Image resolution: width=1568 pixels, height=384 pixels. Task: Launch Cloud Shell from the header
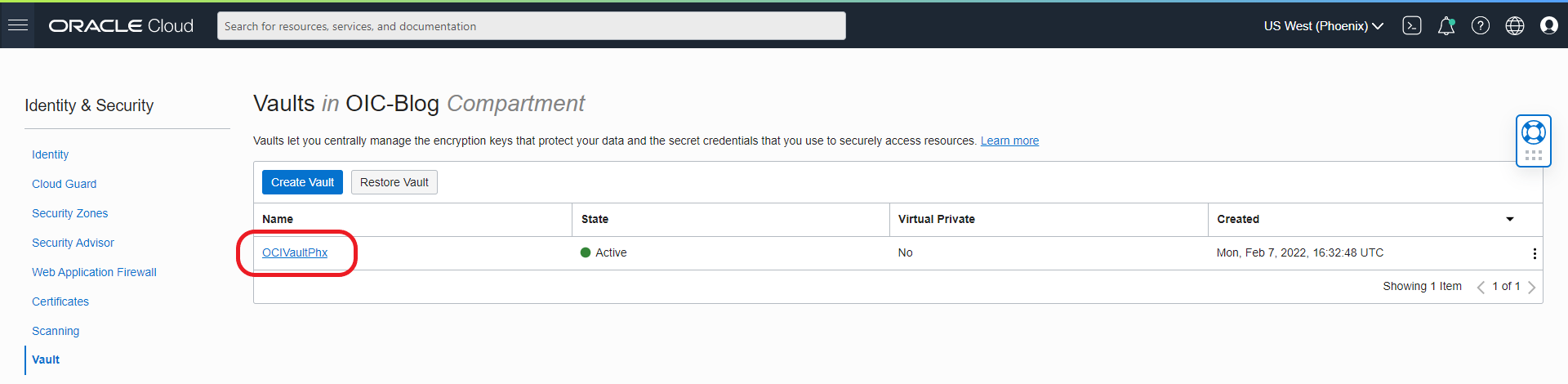coord(1412,26)
